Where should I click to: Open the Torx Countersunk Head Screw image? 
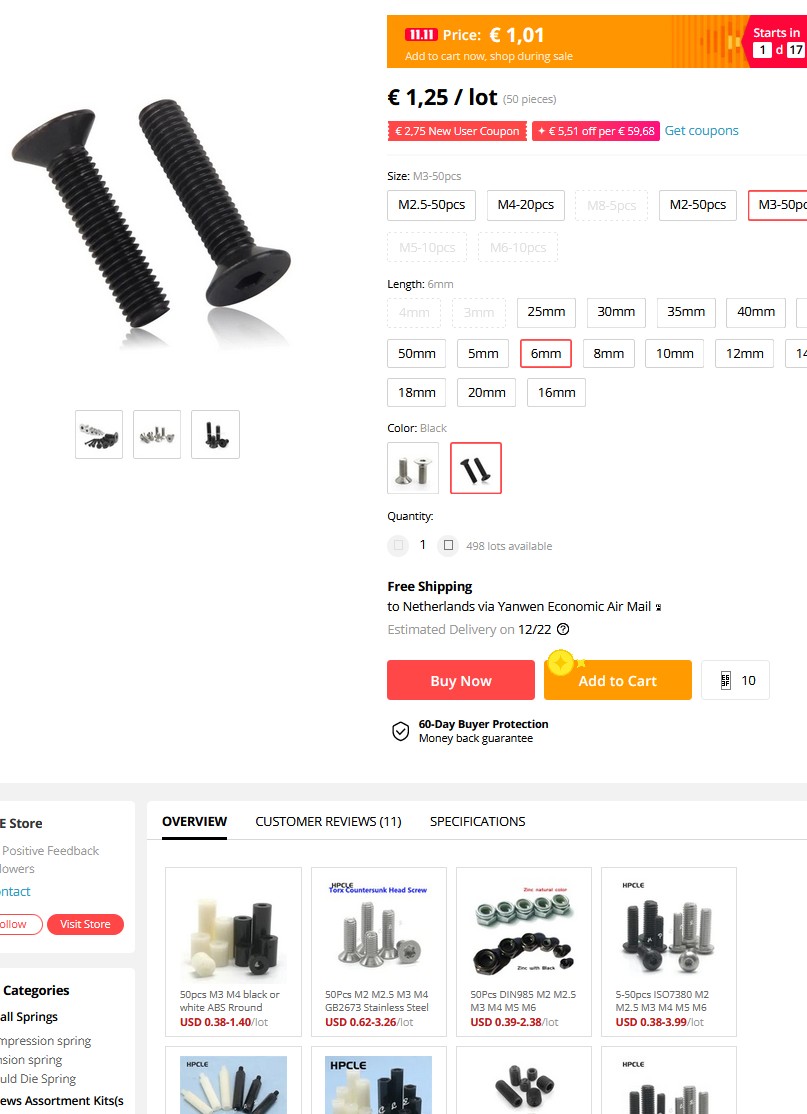tap(379, 930)
